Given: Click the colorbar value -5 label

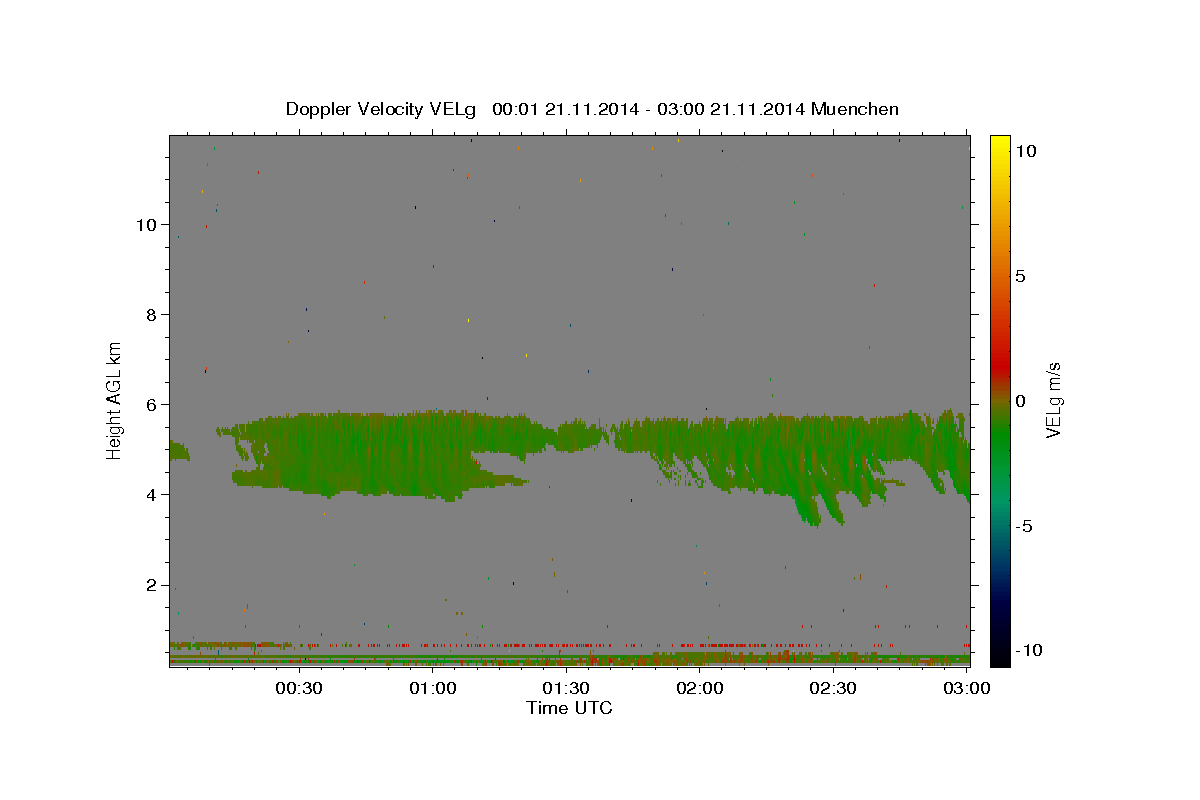Looking at the screenshot, I should [1025, 525].
